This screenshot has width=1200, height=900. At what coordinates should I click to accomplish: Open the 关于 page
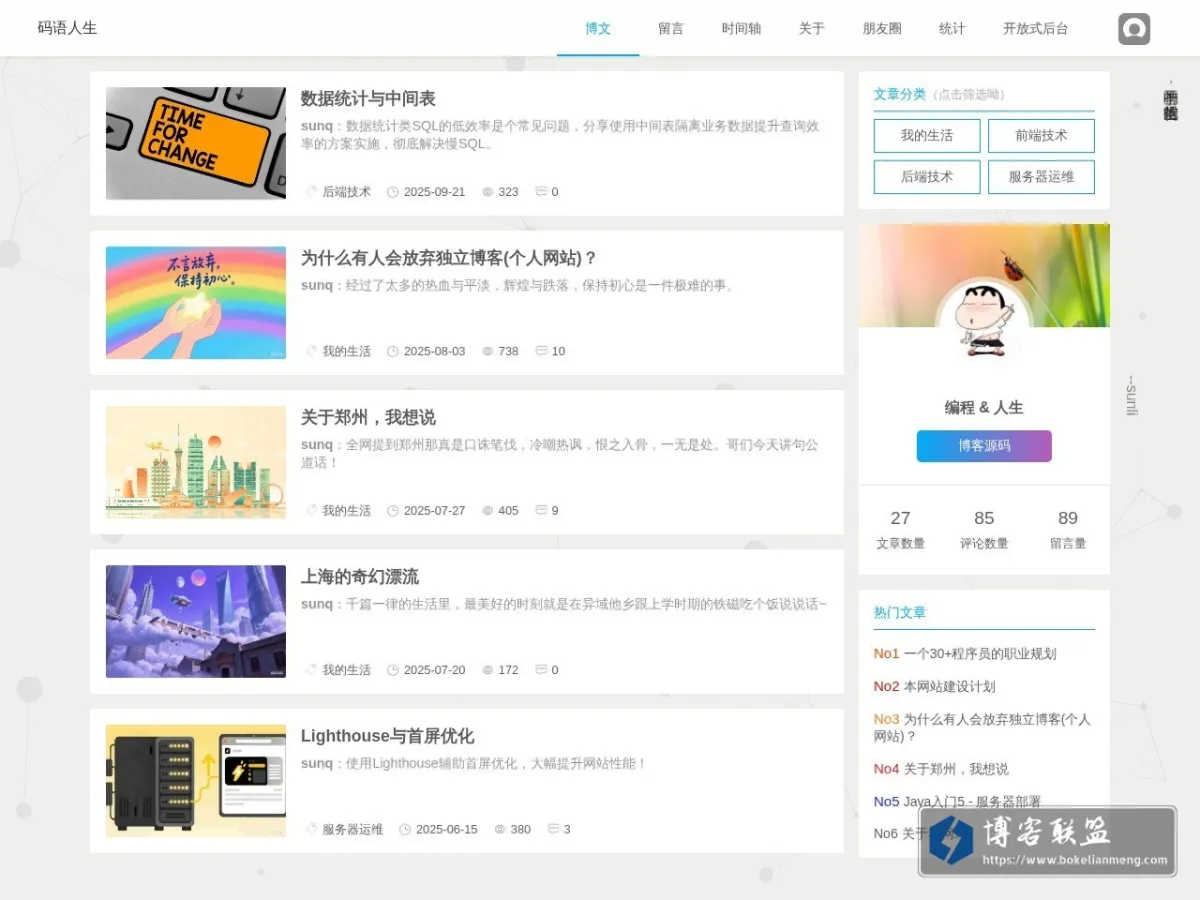[812, 28]
